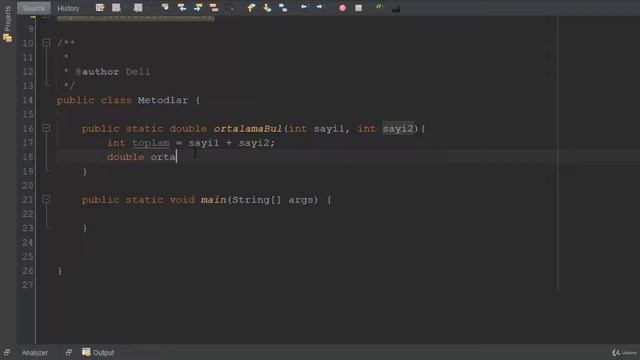The height and width of the screenshot is (360, 640).
Task: Click class name Metodlar in code
Action: point(163,100)
